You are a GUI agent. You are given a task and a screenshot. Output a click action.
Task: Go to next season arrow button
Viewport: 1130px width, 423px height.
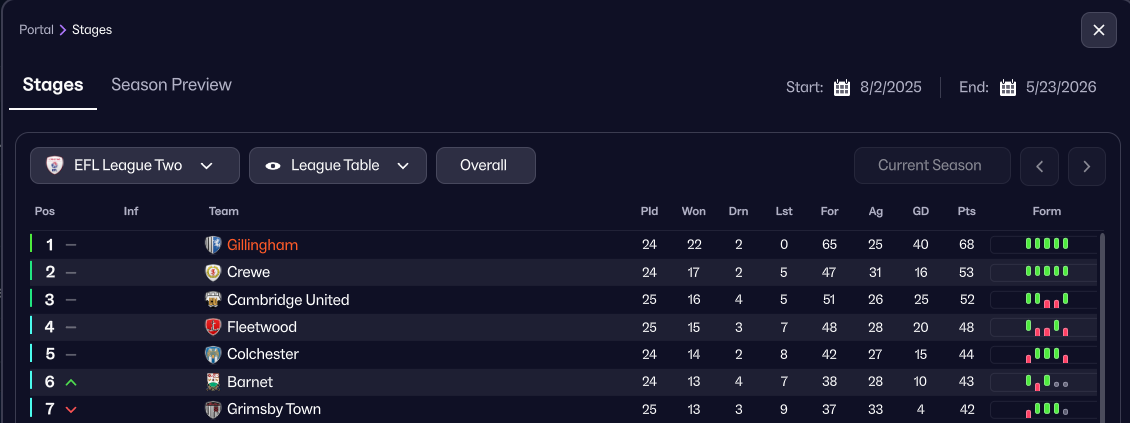1087,166
